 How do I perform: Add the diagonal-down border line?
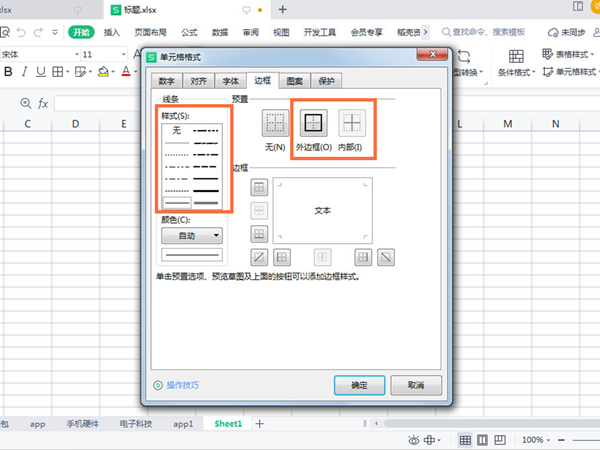tap(386, 257)
